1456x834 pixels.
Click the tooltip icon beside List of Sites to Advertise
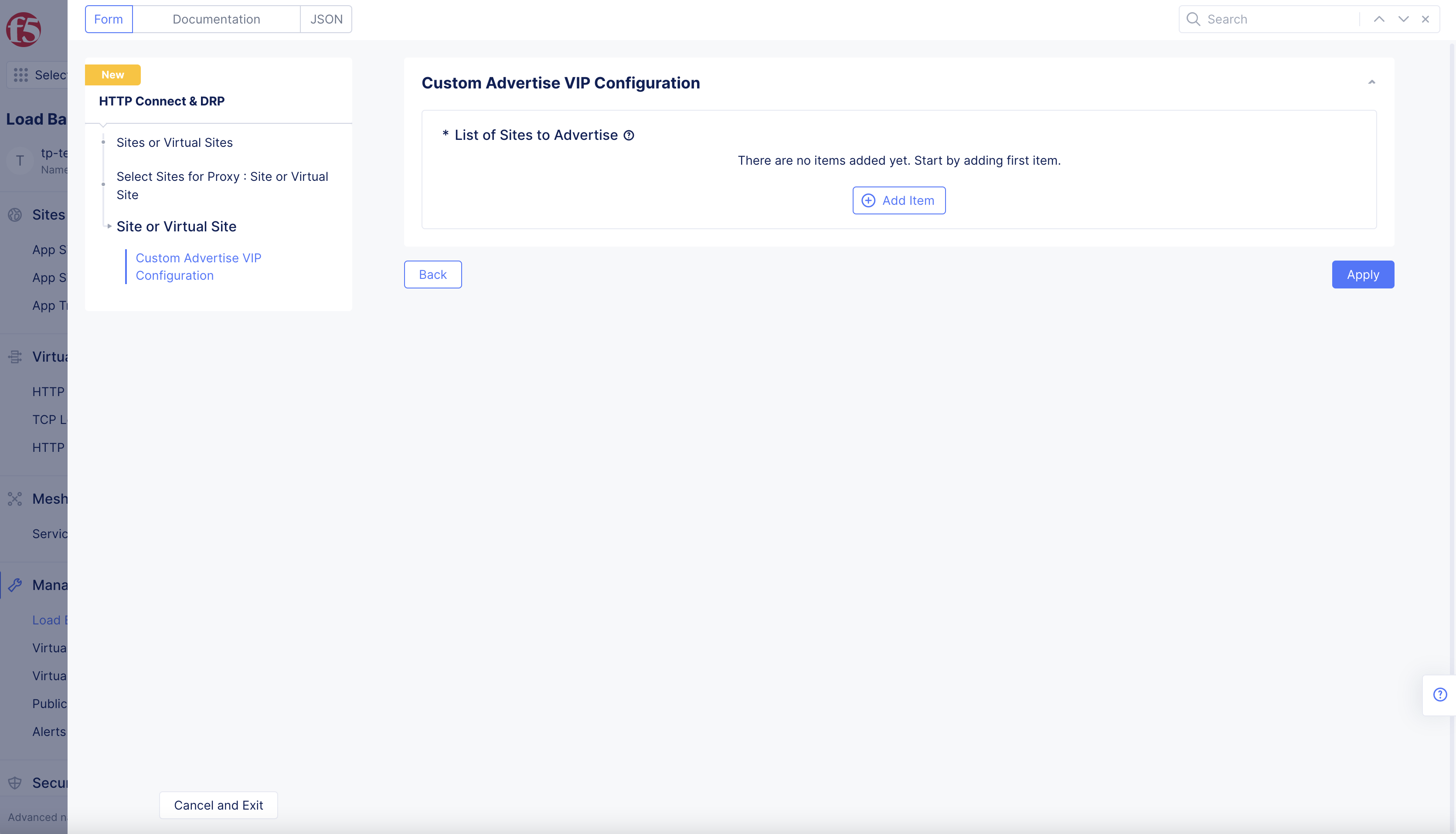point(629,135)
